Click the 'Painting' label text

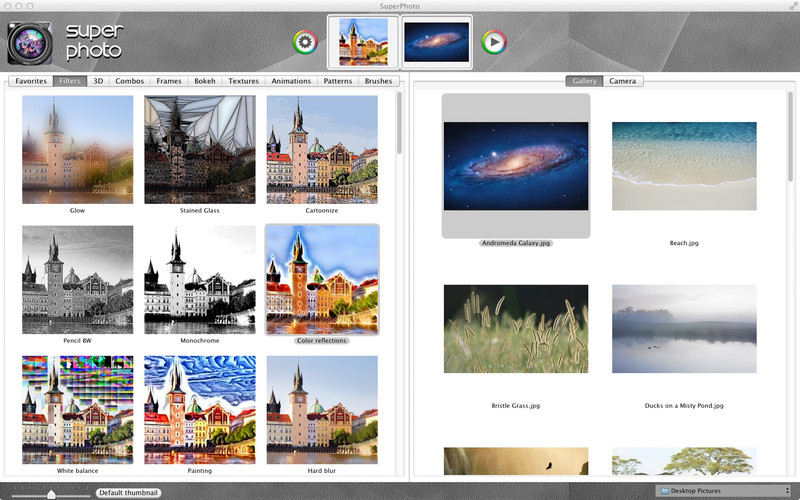(x=199, y=470)
